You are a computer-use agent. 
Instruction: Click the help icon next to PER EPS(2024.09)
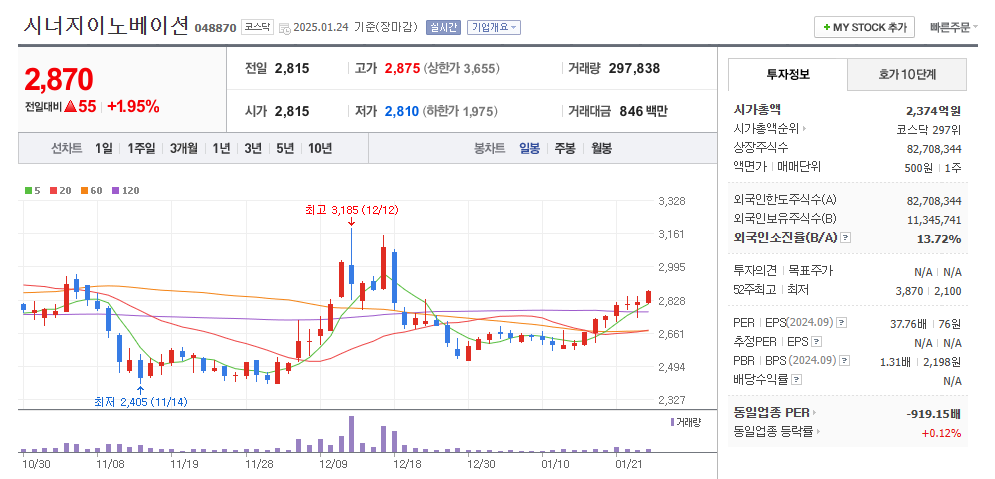coord(841,323)
